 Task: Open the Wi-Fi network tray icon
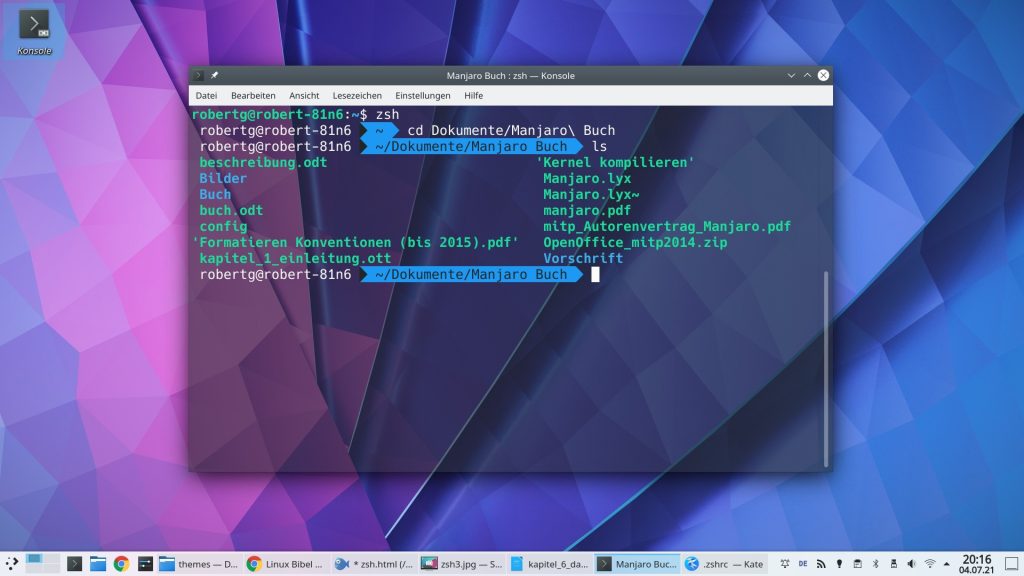tap(930, 564)
